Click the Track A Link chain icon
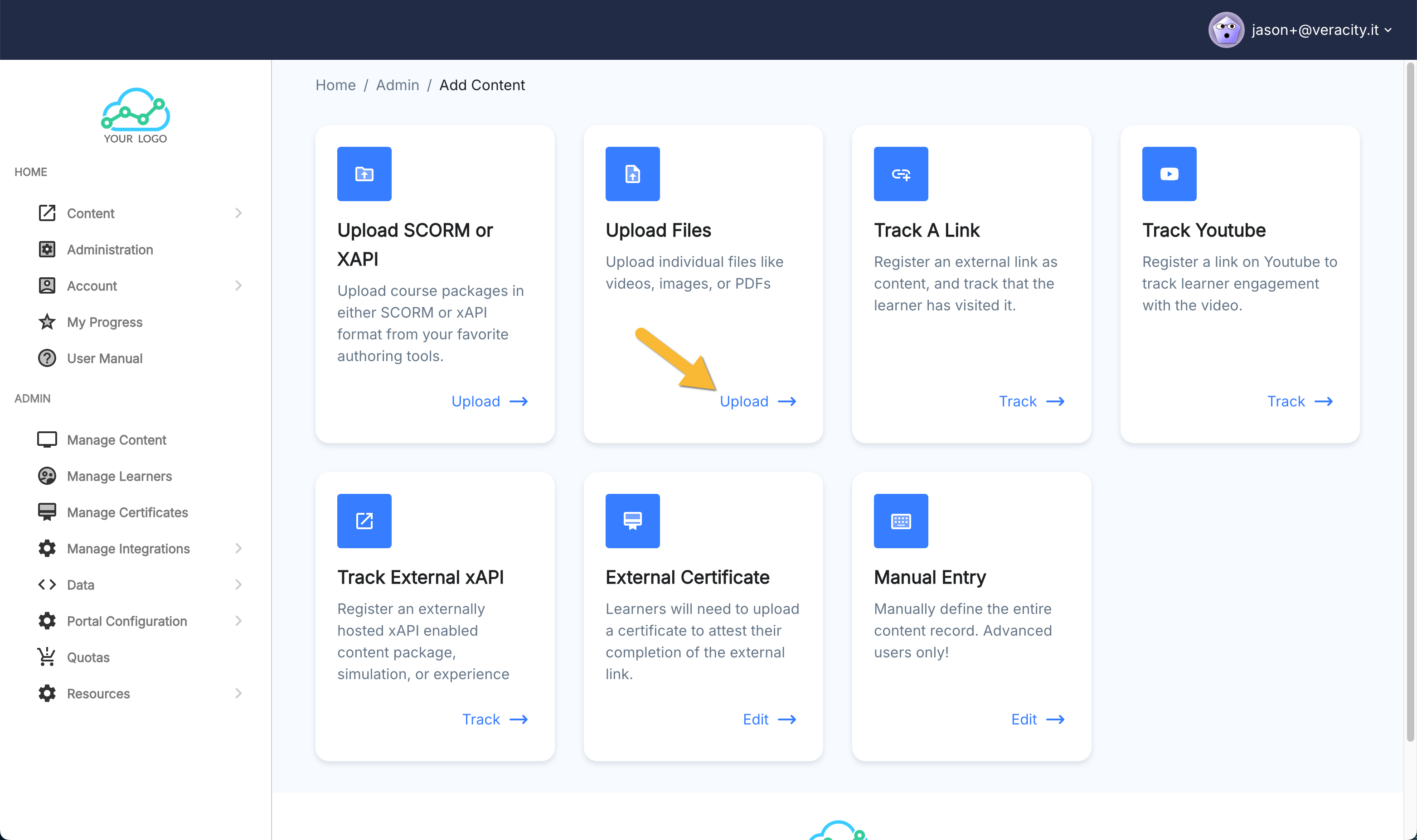The height and width of the screenshot is (840, 1417). pyautogui.click(x=901, y=174)
